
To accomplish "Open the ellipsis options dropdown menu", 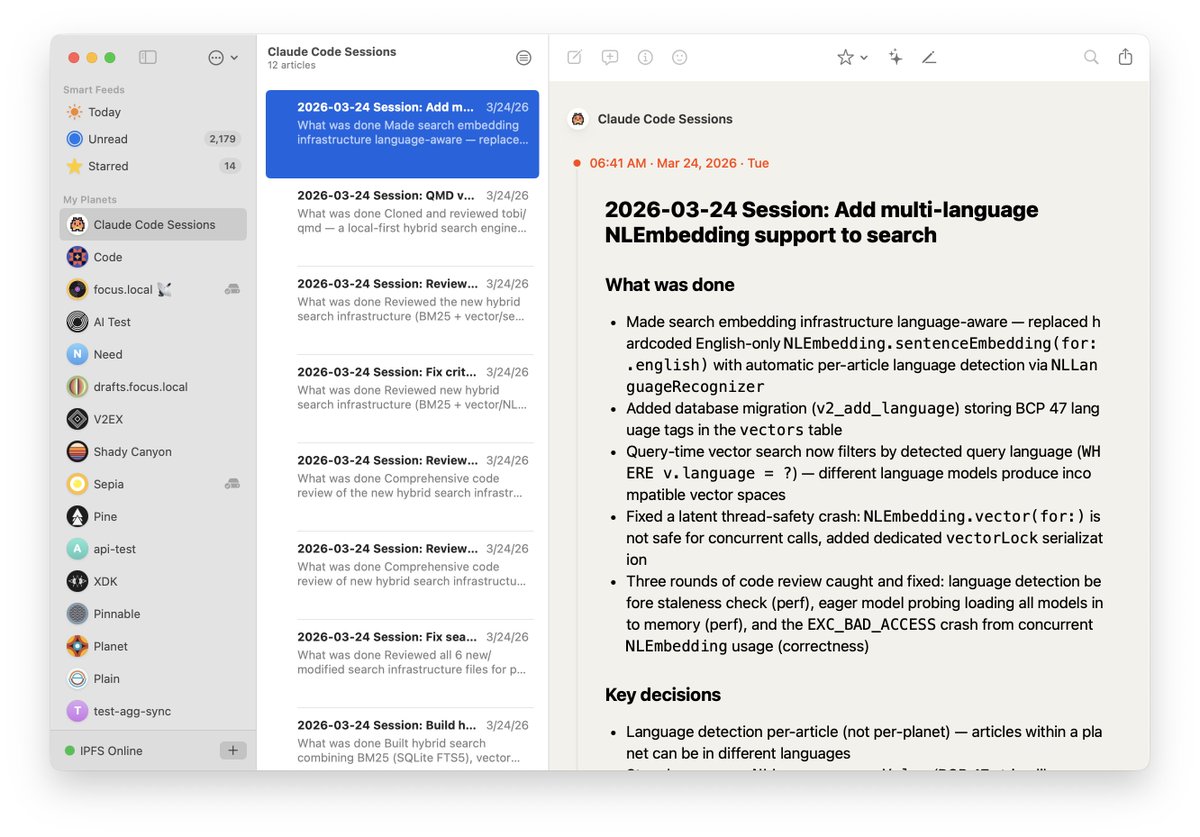I will (x=222, y=58).
